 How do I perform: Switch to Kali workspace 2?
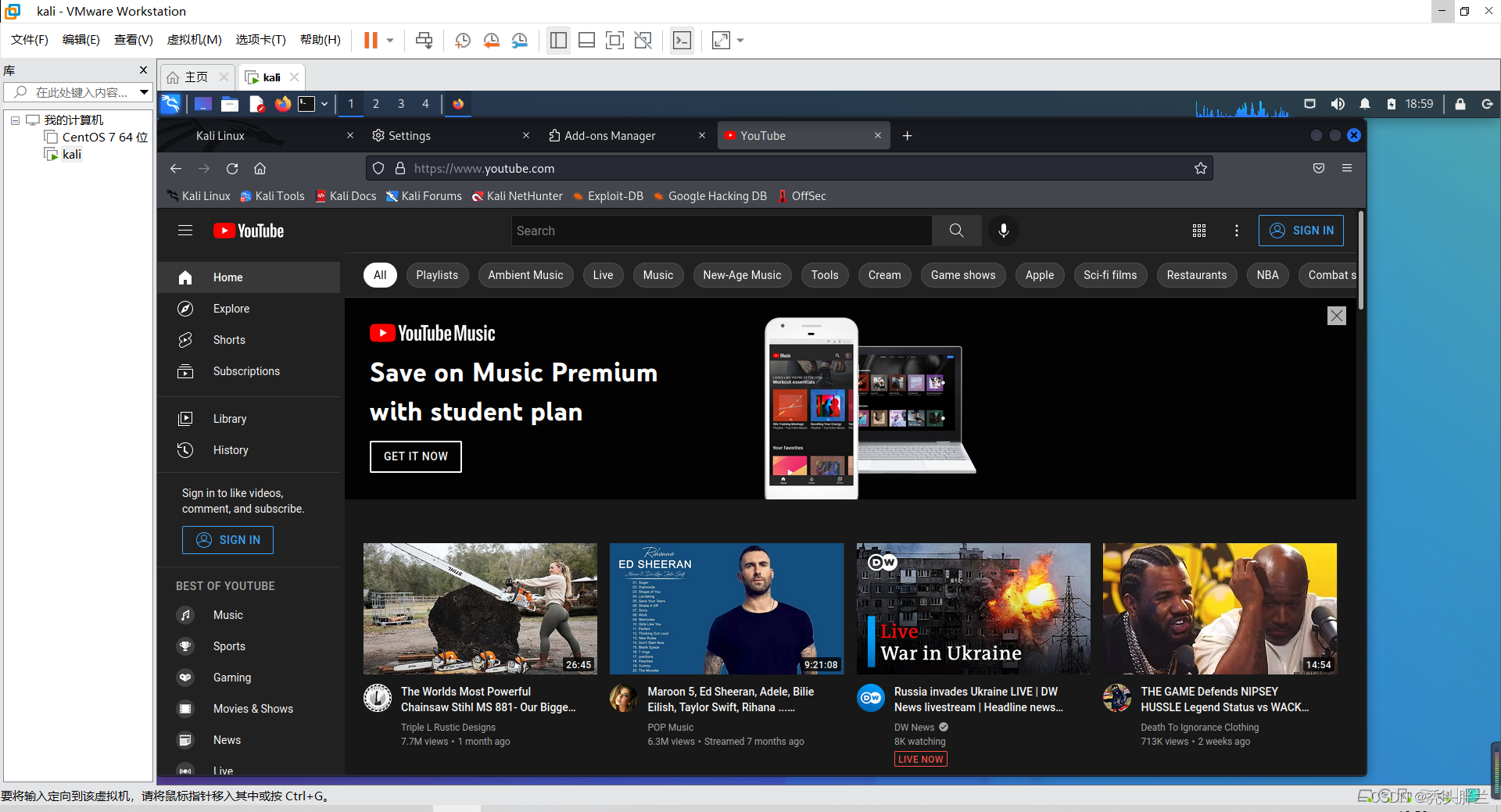[376, 104]
